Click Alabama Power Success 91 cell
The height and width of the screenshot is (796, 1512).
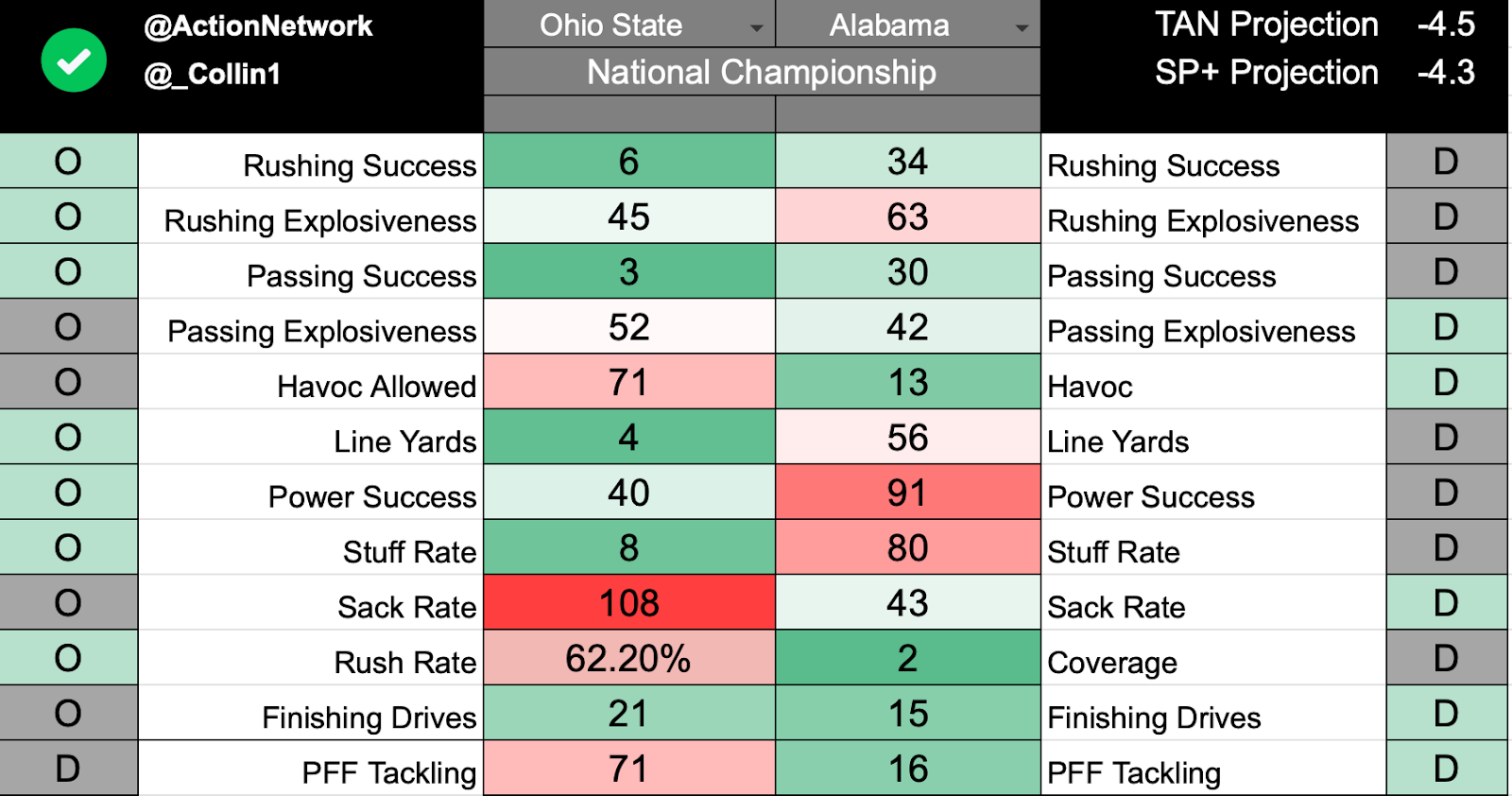[x=908, y=493]
